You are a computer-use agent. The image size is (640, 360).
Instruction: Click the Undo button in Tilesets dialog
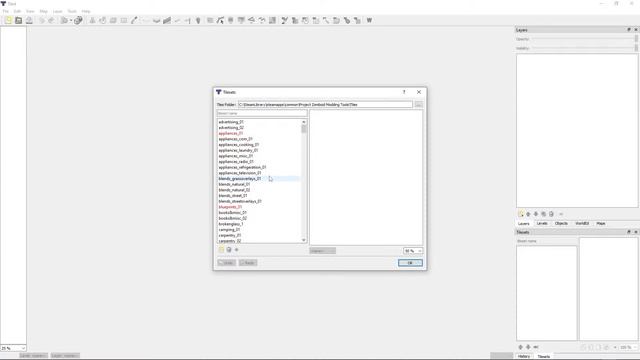coord(227,263)
